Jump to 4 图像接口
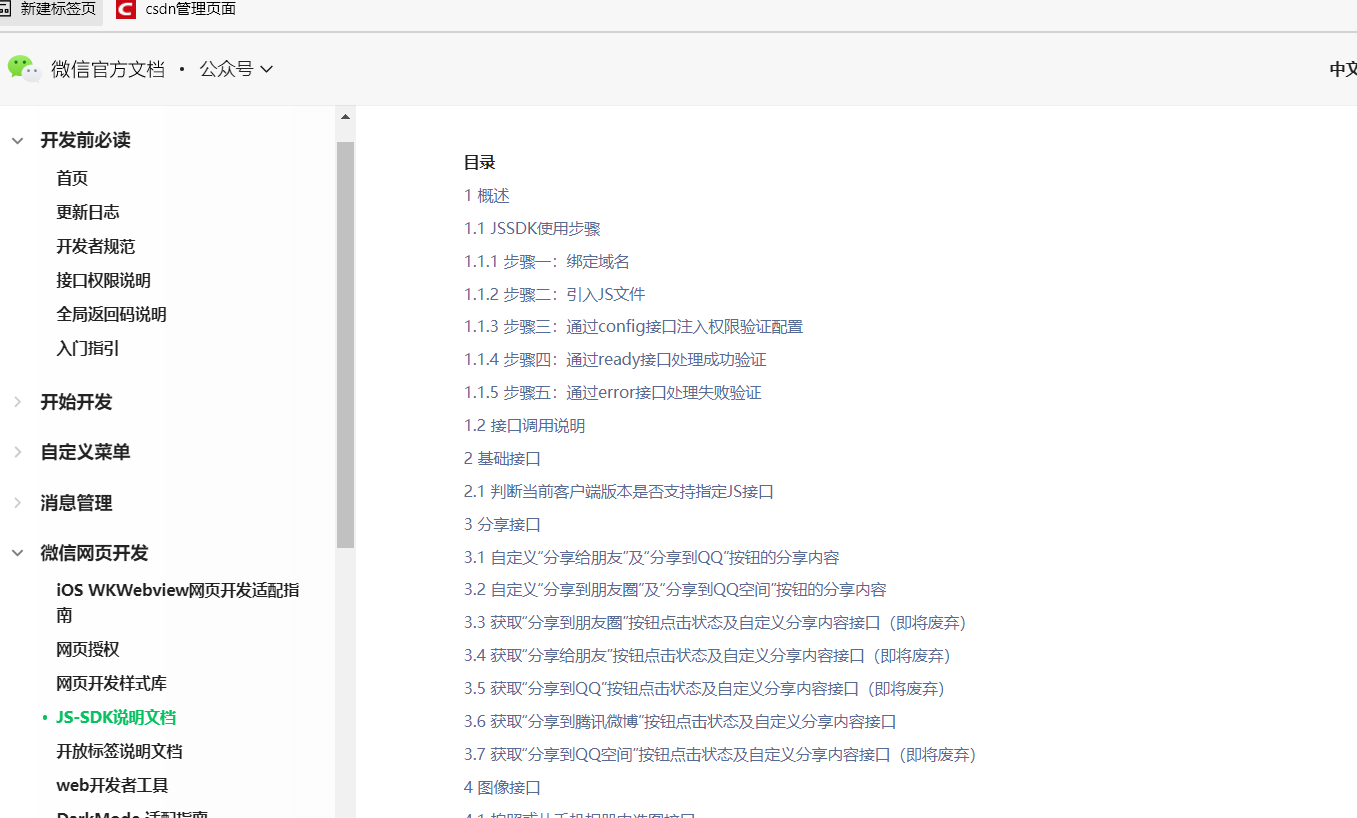The width and height of the screenshot is (1357, 818). (502, 787)
